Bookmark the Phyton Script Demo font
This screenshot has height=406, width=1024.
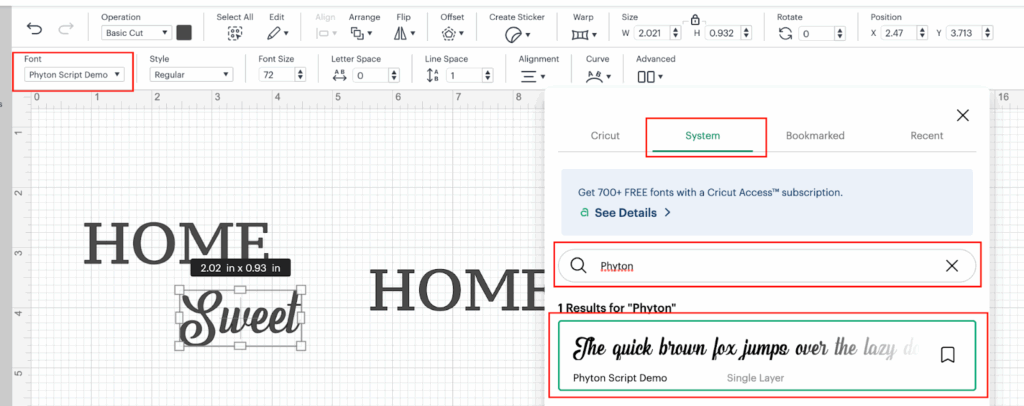coord(948,354)
